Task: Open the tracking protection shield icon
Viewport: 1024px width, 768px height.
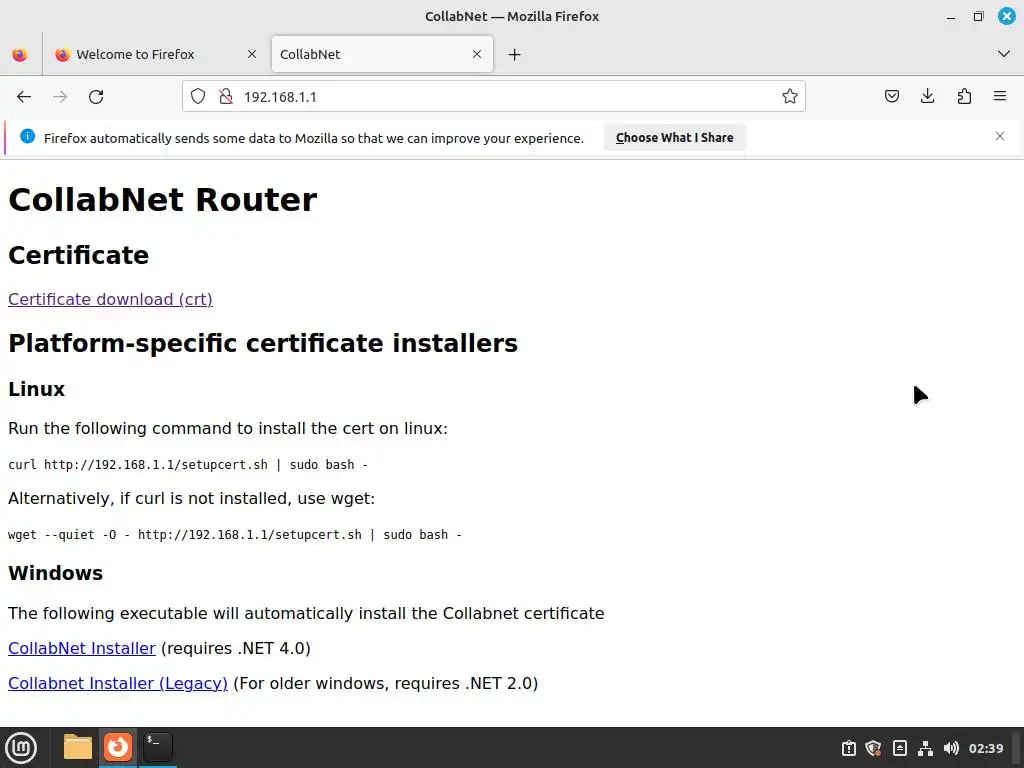Action: coord(198,97)
